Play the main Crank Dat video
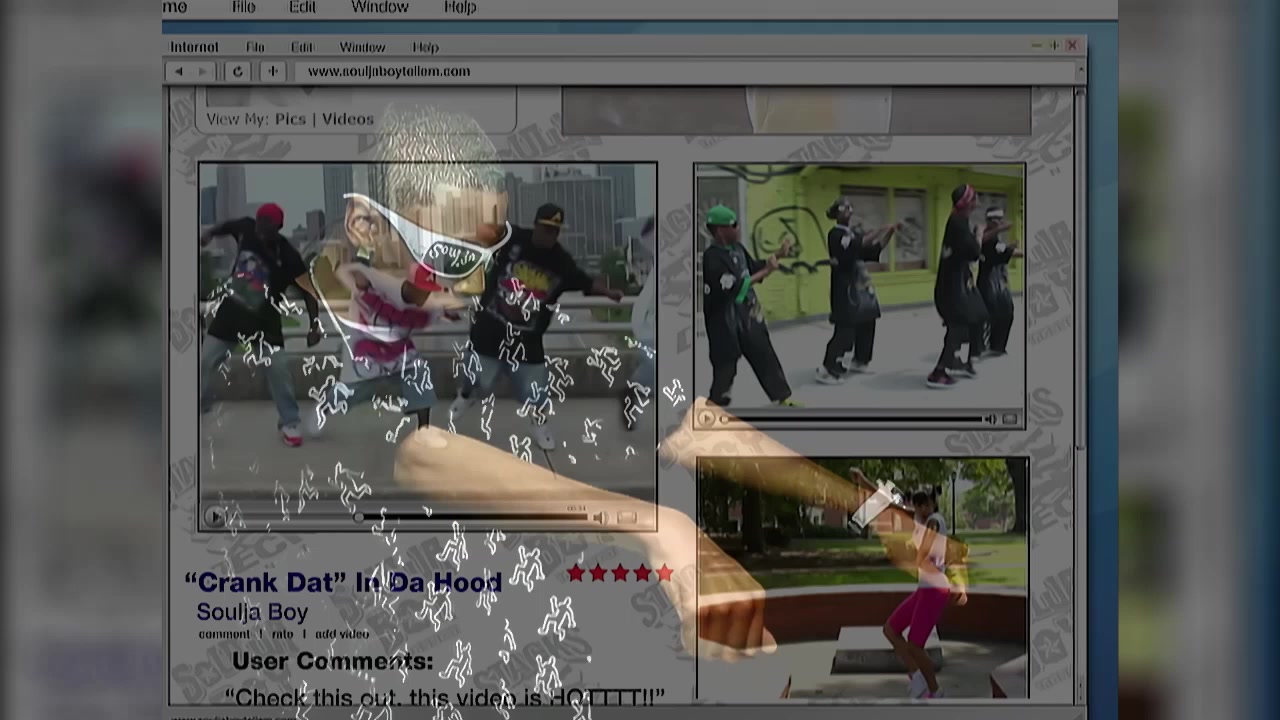Viewport: 1280px width, 720px height. coord(215,517)
